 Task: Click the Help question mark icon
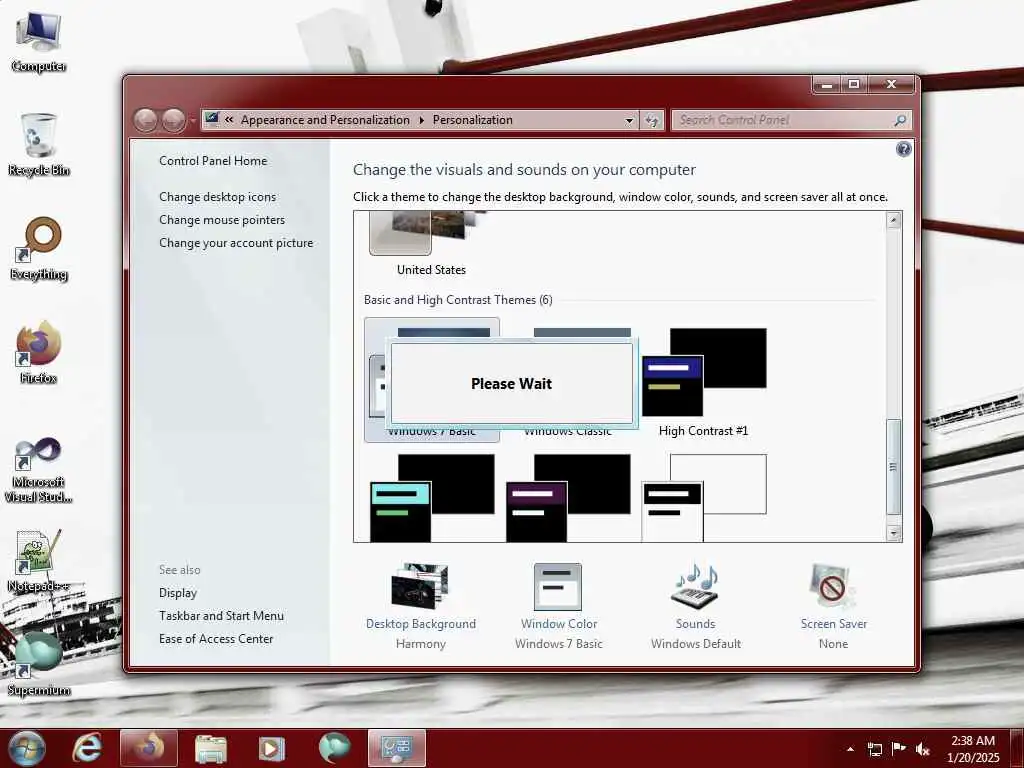903,150
